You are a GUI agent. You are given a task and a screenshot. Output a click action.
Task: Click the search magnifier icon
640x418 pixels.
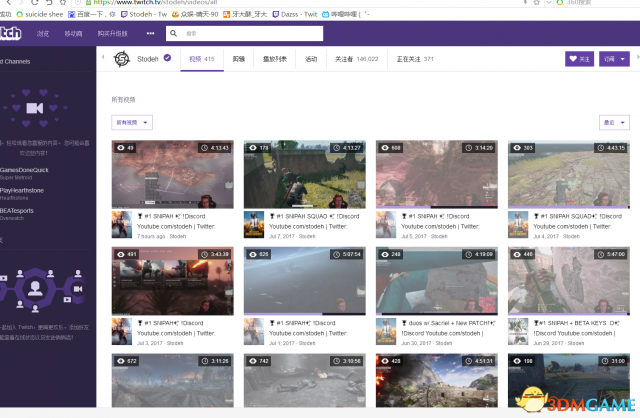click(173, 33)
